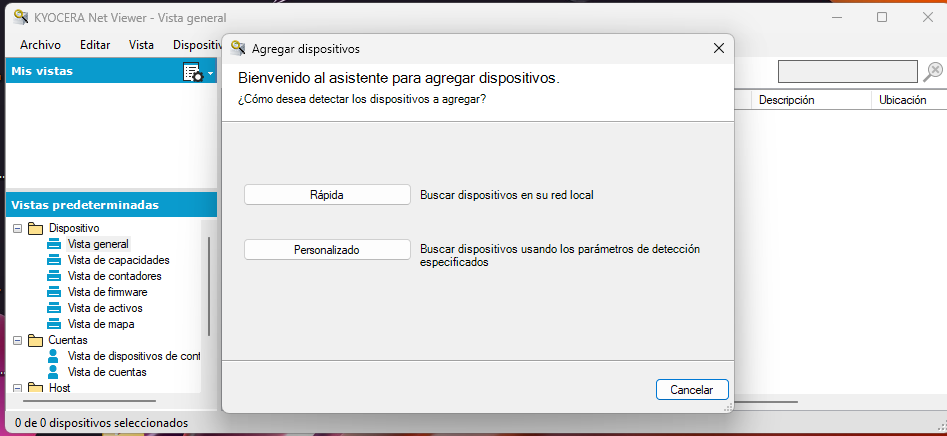Viewport: 947px width, 436px height.
Task: Cancel the add devices wizard
Action: 692,390
